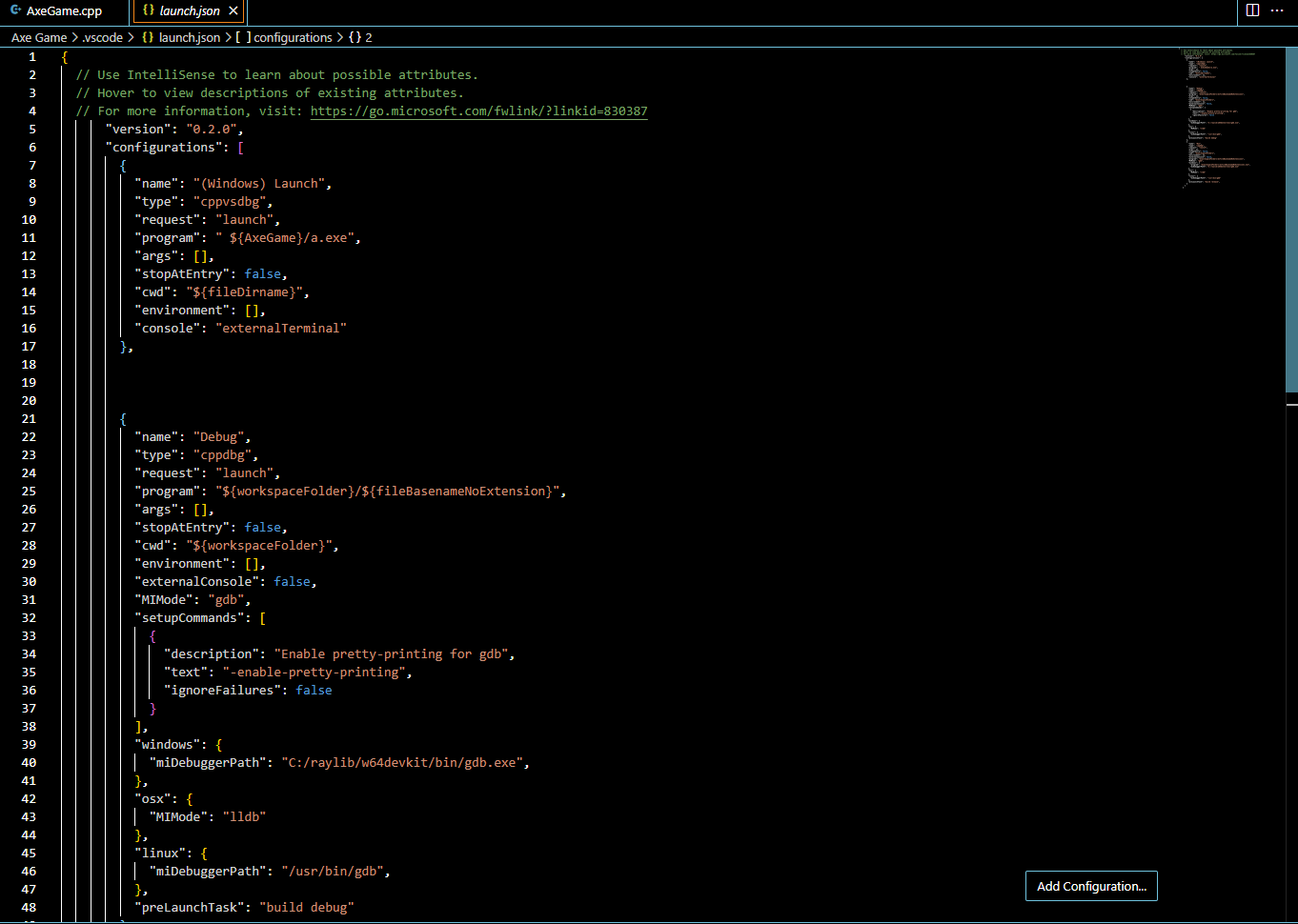Click the array bracket icon before configurations breadcrumb
The height and width of the screenshot is (924, 1298).
(x=244, y=37)
